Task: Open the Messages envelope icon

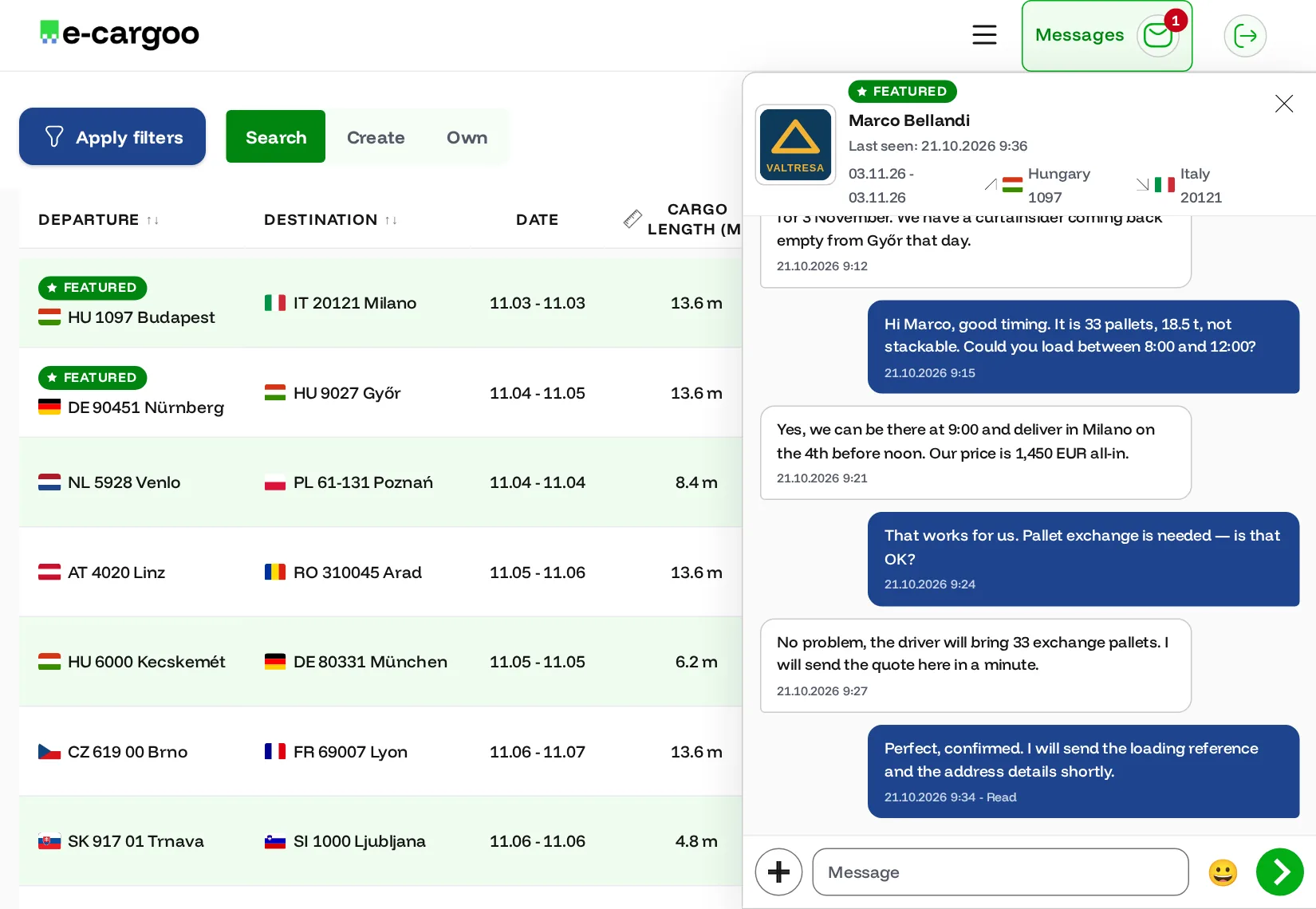Action: tap(1157, 35)
